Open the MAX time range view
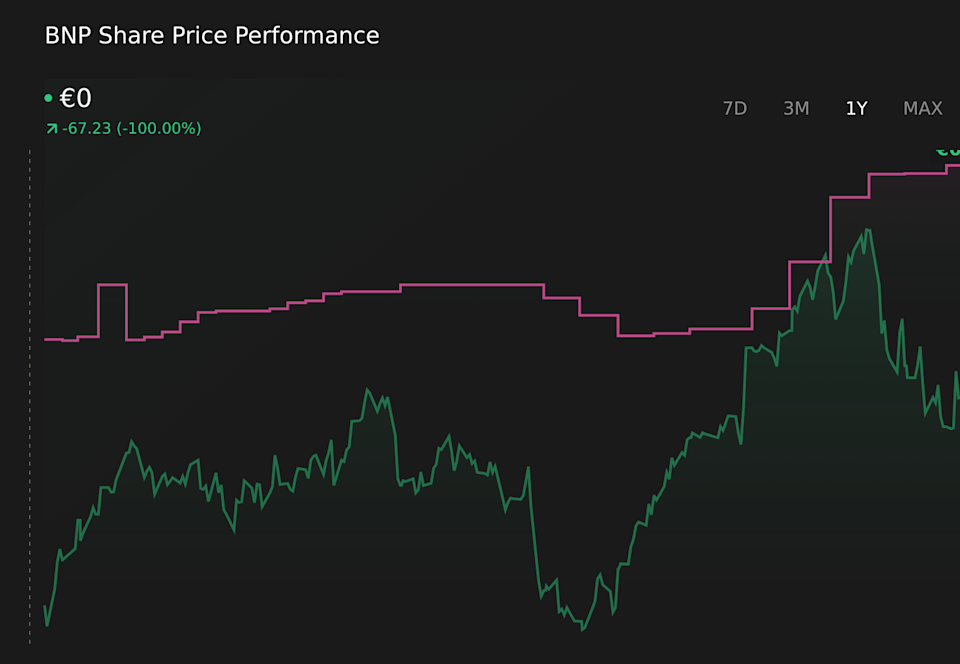This screenshot has width=960, height=664. tap(922, 108)
